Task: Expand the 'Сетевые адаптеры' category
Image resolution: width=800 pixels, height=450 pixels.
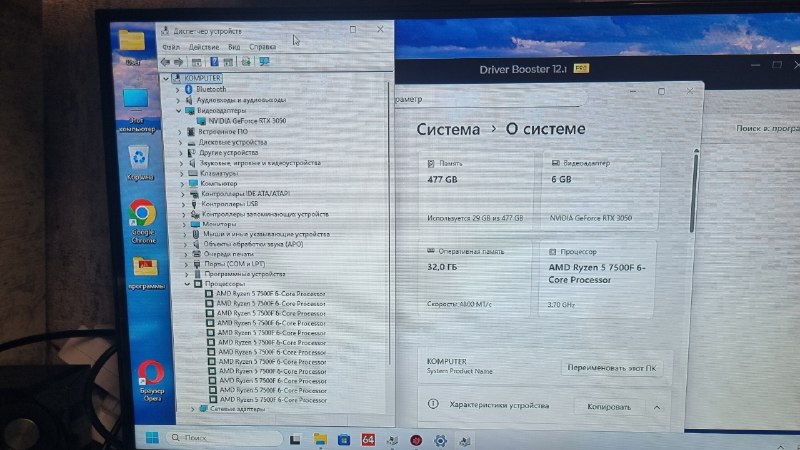Action: click(192, 408)
